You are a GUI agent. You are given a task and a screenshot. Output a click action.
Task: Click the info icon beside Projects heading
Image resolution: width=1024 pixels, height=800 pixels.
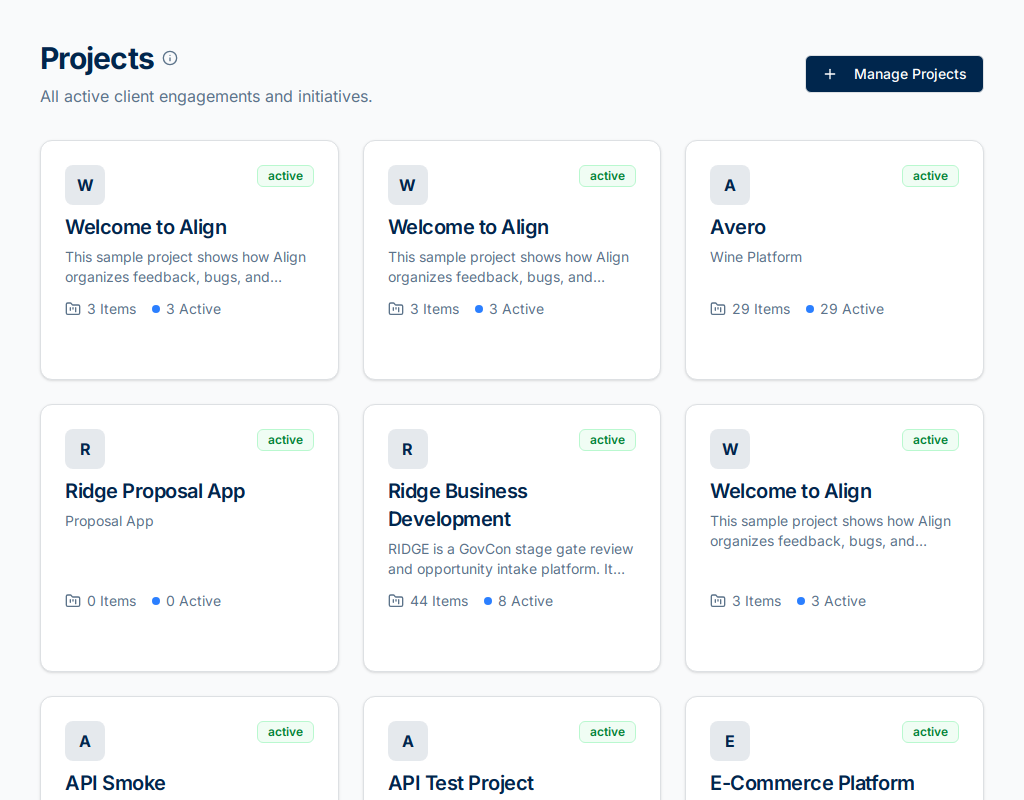pos(170,58)
